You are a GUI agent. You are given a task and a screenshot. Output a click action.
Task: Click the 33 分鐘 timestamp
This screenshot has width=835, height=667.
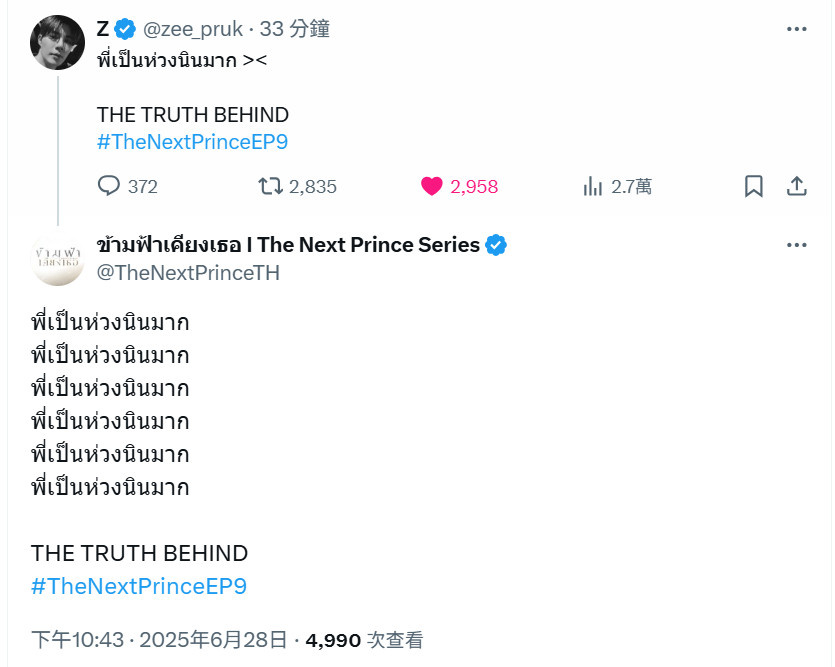[294, 29]
